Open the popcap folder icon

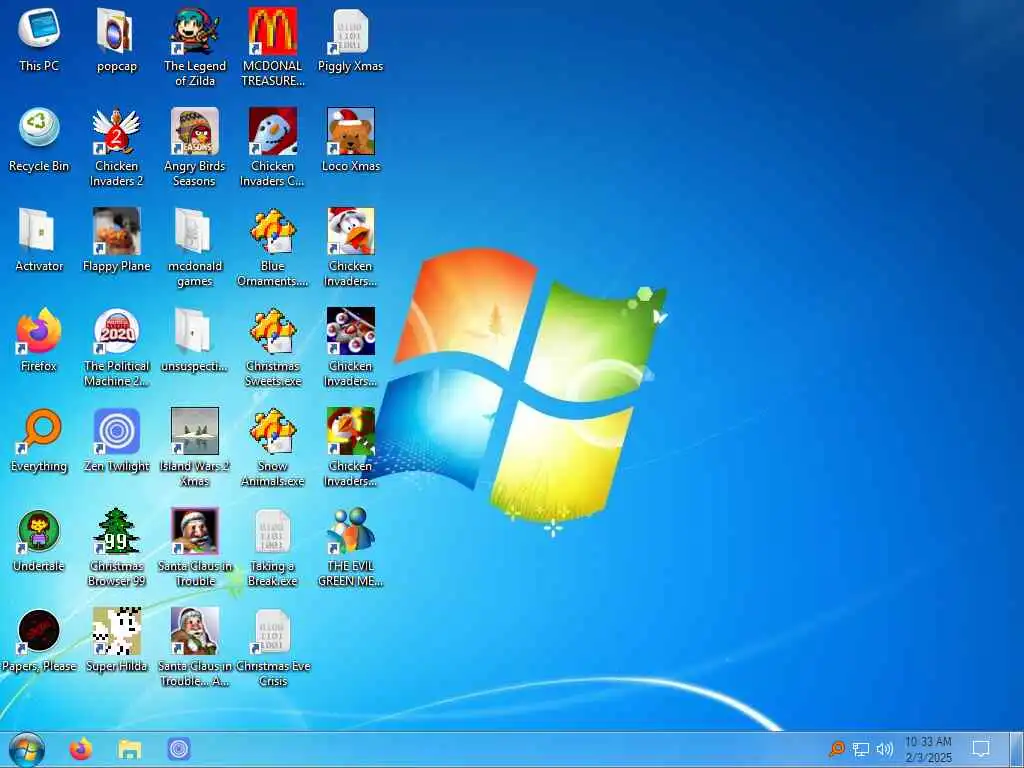(x=116, y=40)
